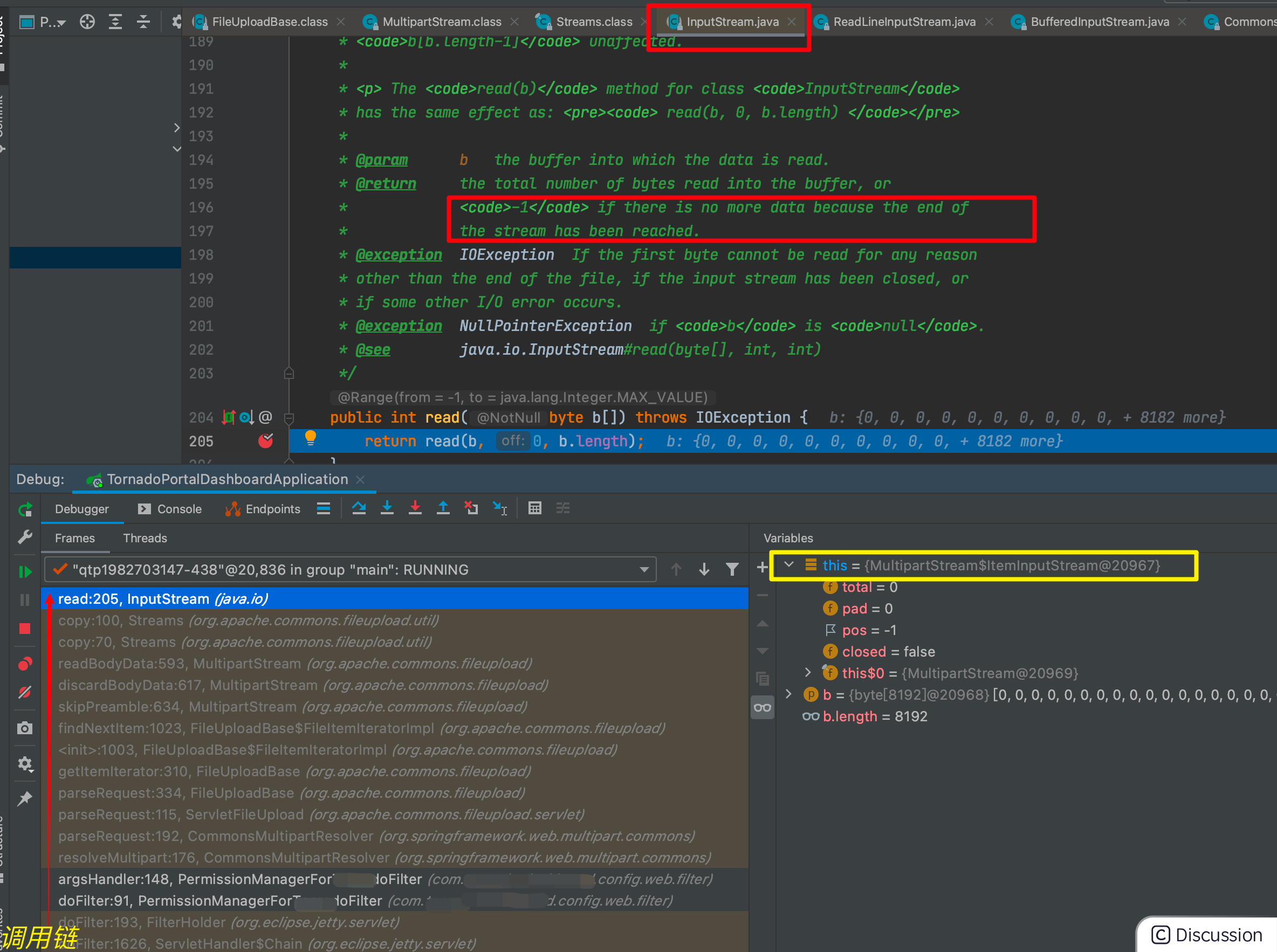Select next frame down arrow
The height and width of the screenshot is (952, 1277).
tap(704, 570)
